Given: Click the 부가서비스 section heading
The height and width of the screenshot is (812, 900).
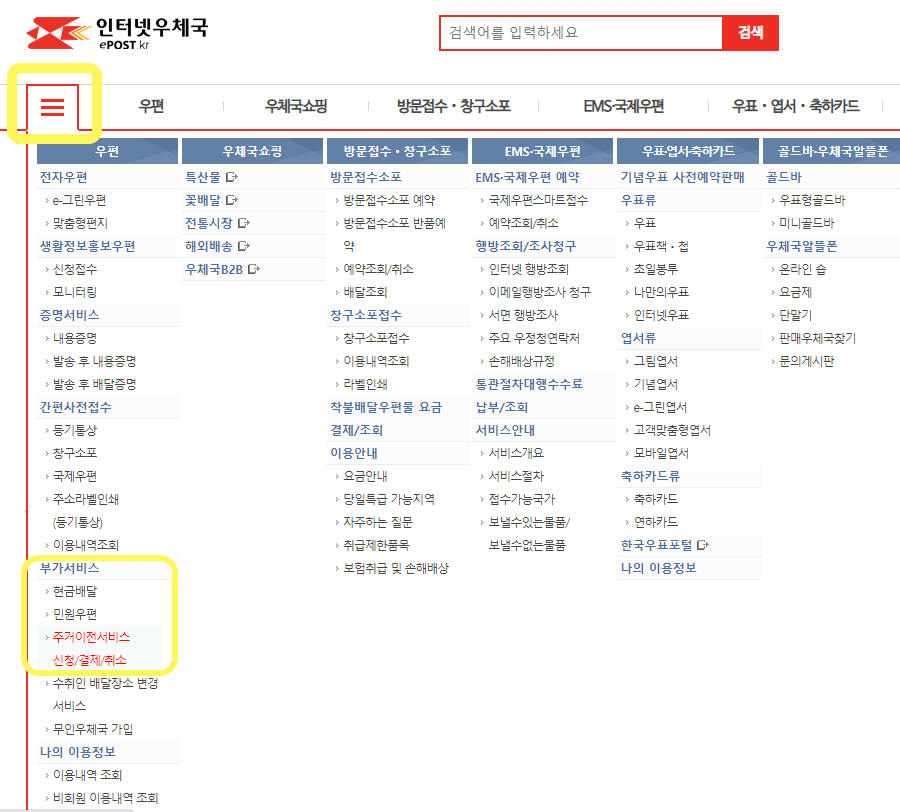Looking at the screenshot, I should [x=69, y=568].
